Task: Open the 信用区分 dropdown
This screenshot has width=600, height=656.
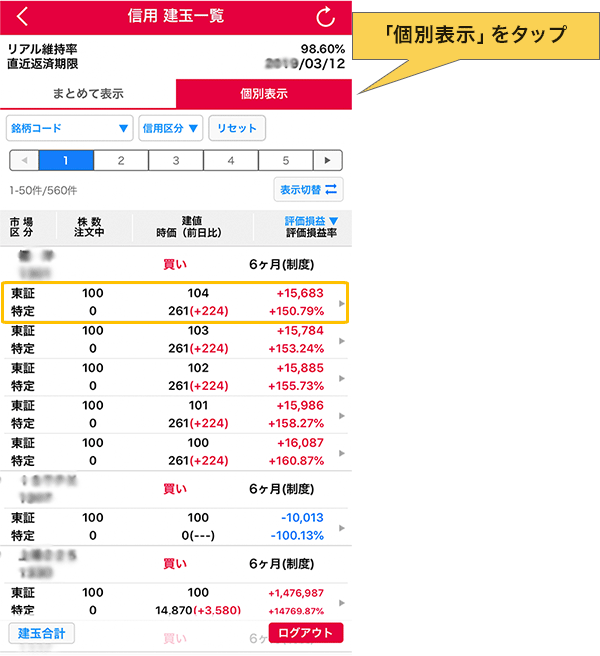Action: click(171, 128)
